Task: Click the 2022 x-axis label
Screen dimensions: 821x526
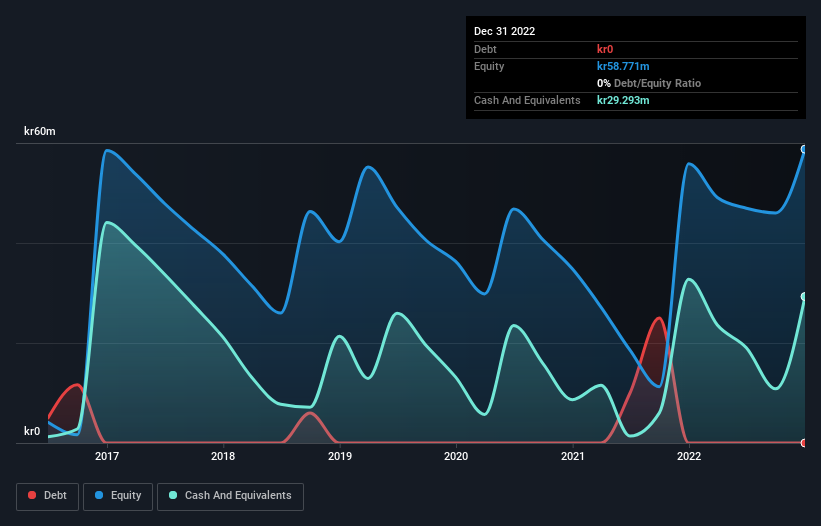Action: tap(689, 456)
